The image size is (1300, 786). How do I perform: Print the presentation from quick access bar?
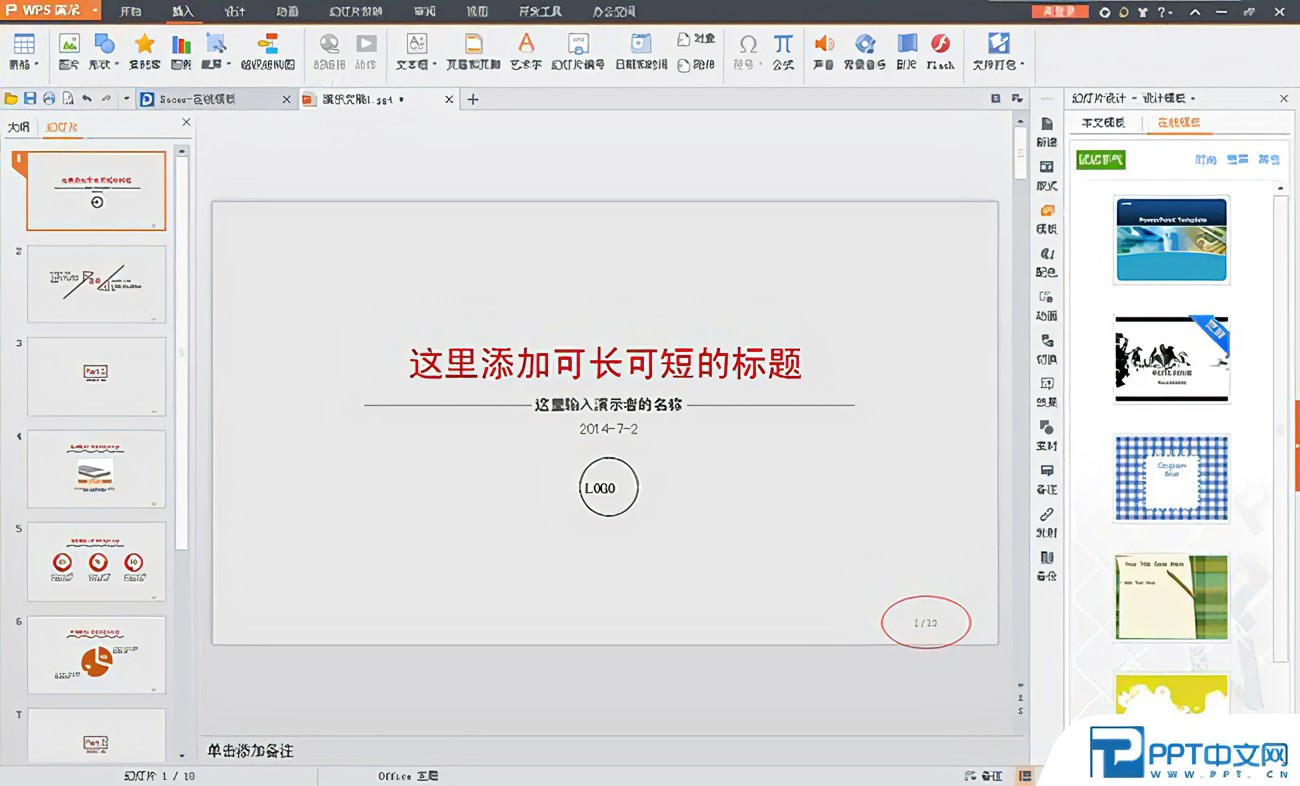point(49,99)
